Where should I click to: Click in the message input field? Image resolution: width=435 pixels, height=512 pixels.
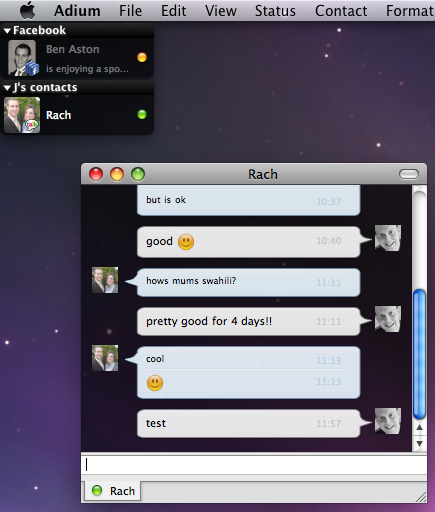click(x=254, y=464)
